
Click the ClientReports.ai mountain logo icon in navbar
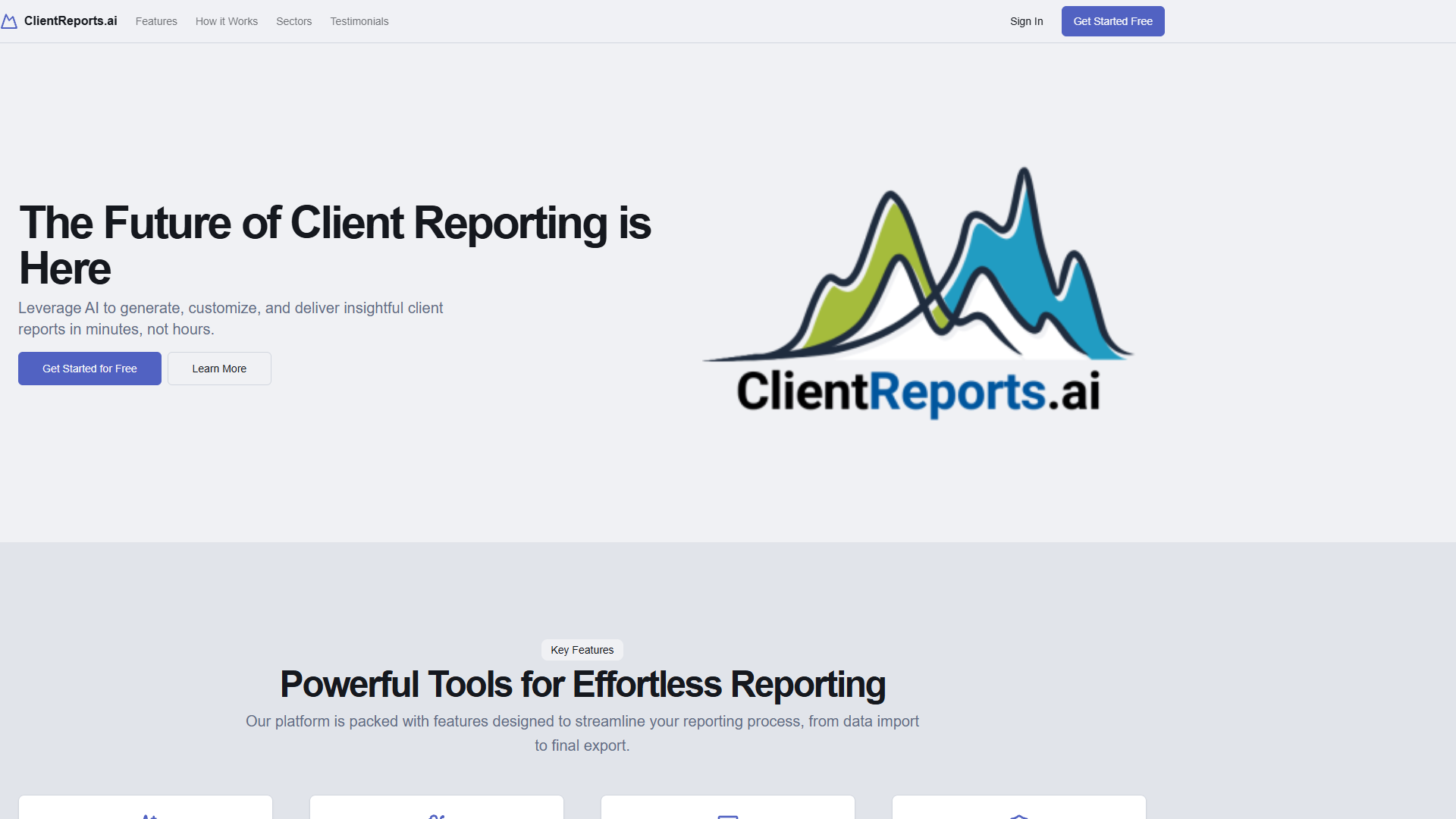pos(9,21)
